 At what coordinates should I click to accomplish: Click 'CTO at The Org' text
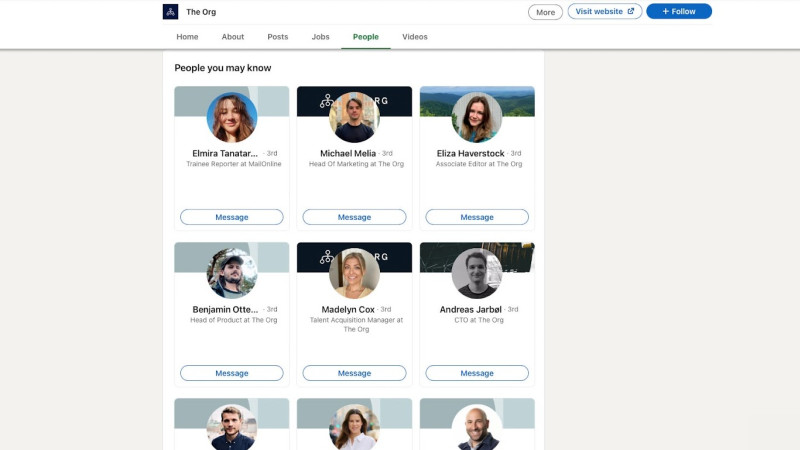(x=479, y=320)
